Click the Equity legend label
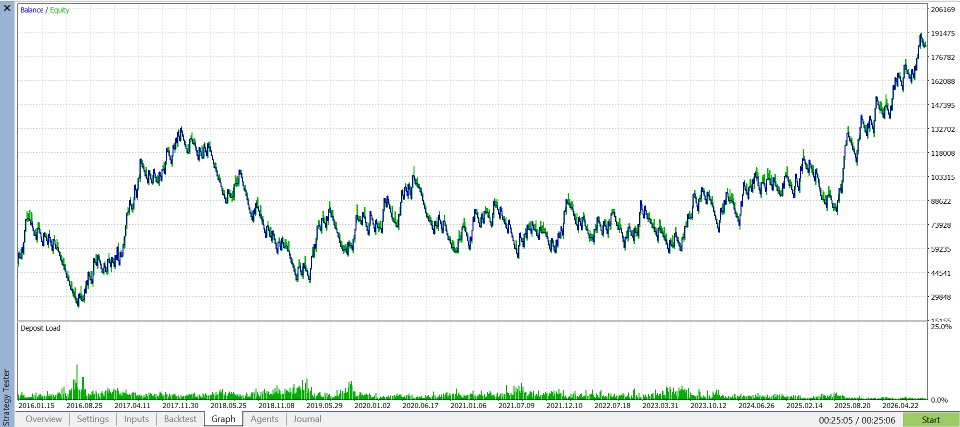 click(x=59, y=10)
